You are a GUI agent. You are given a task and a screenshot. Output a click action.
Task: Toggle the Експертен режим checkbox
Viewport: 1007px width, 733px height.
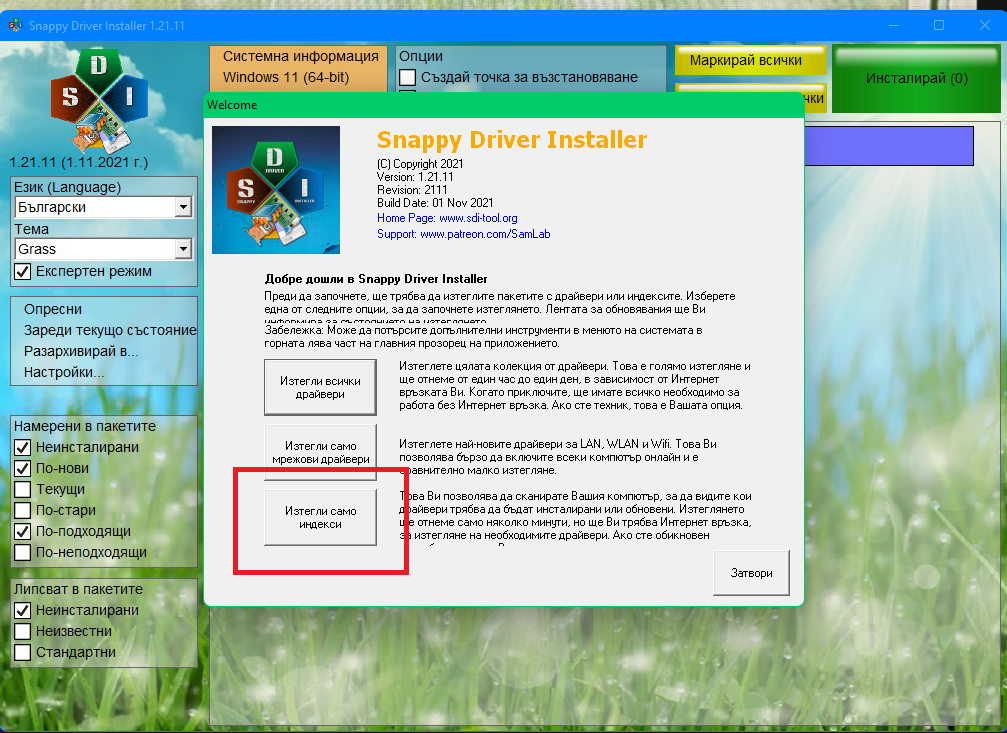pyautogui.click(x=22, y=271)
